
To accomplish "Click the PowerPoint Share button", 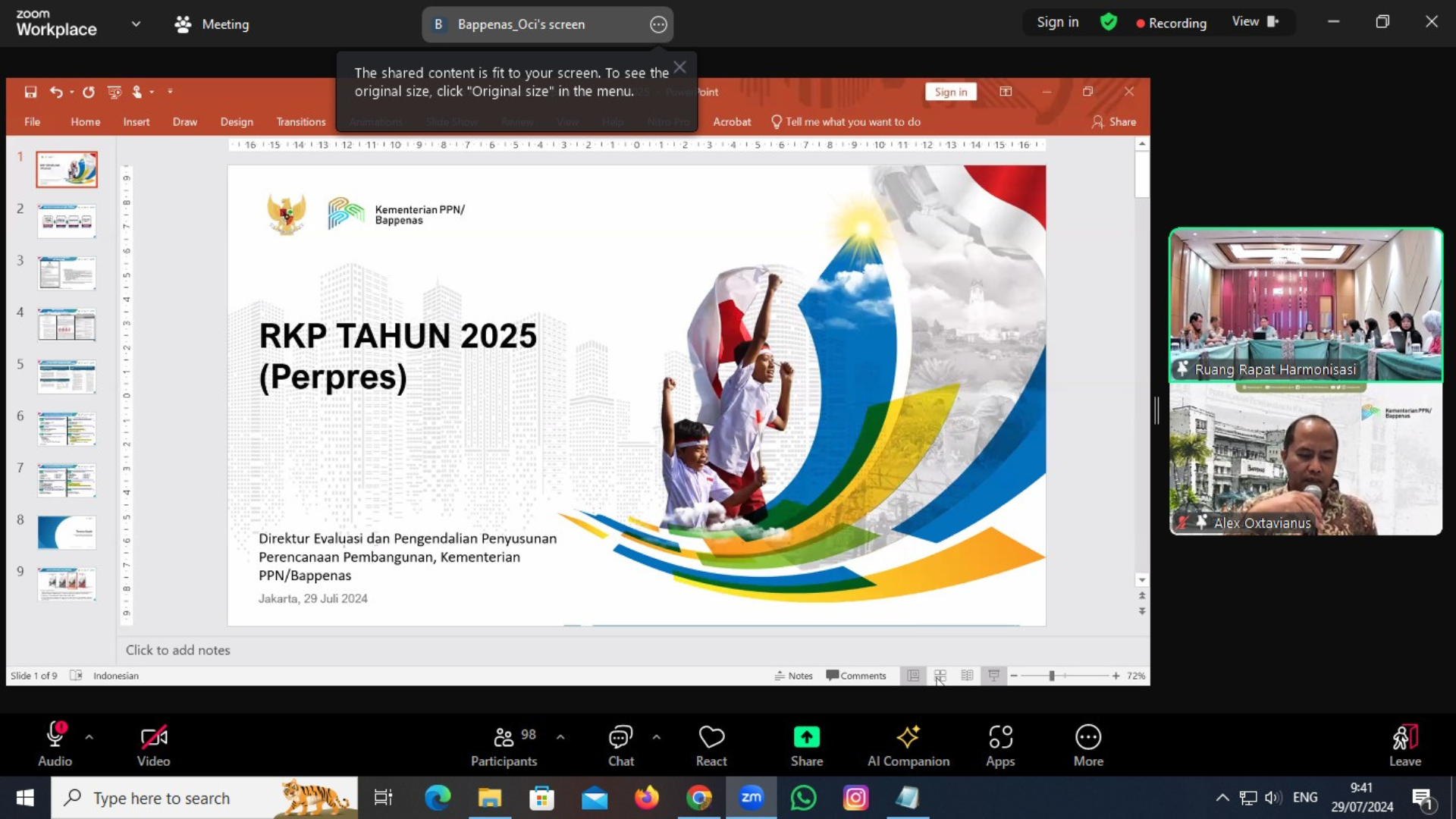I will pos(1114,121).
